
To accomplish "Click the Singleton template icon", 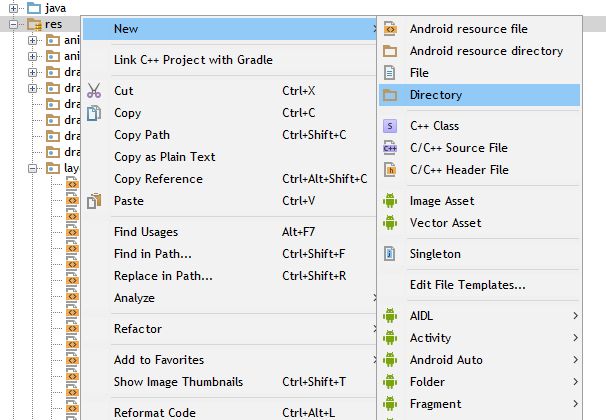I will click(390, 254).
